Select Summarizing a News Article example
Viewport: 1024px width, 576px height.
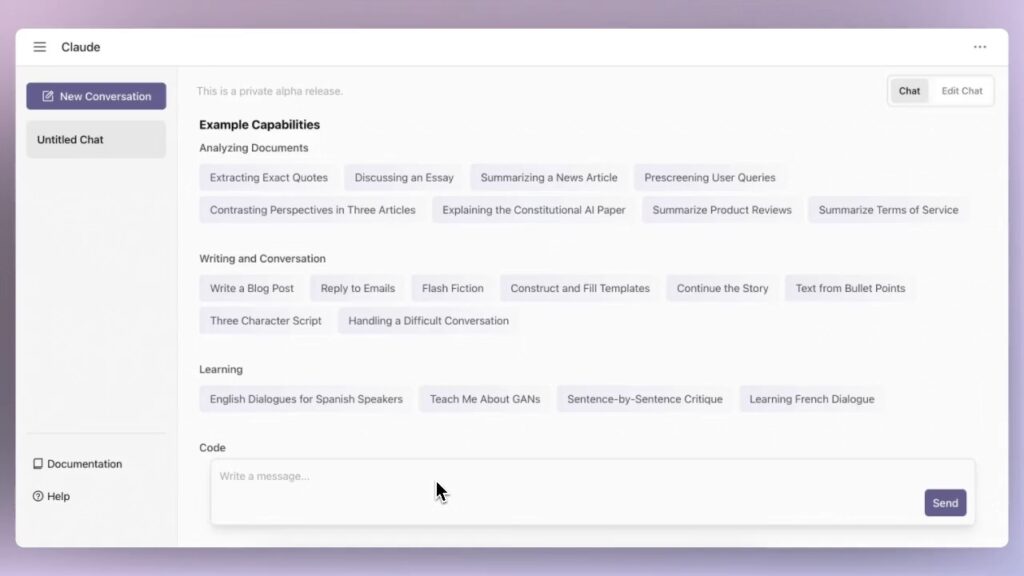pos(548,178)
